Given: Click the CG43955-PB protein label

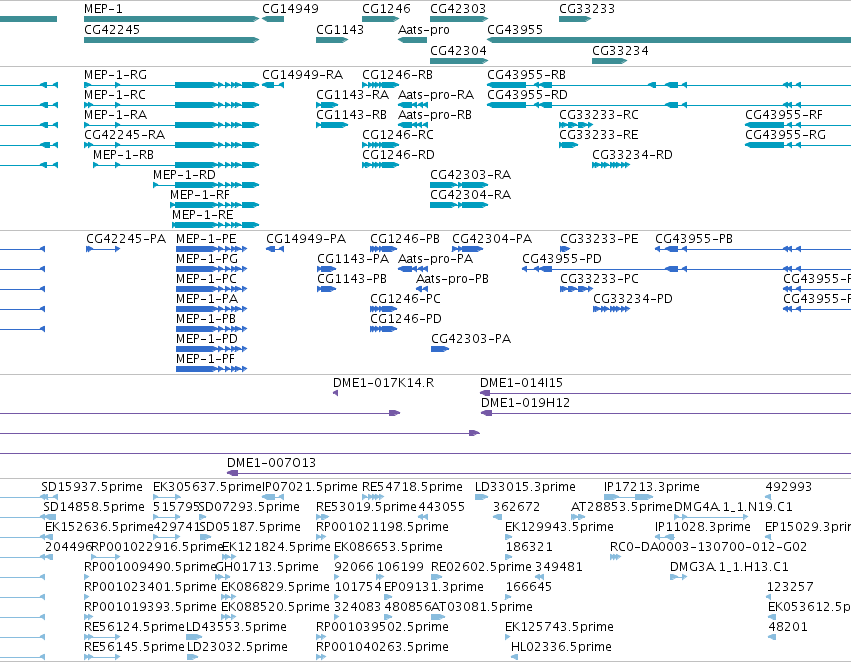Looking at the screenshot, I should coord(694,239).
